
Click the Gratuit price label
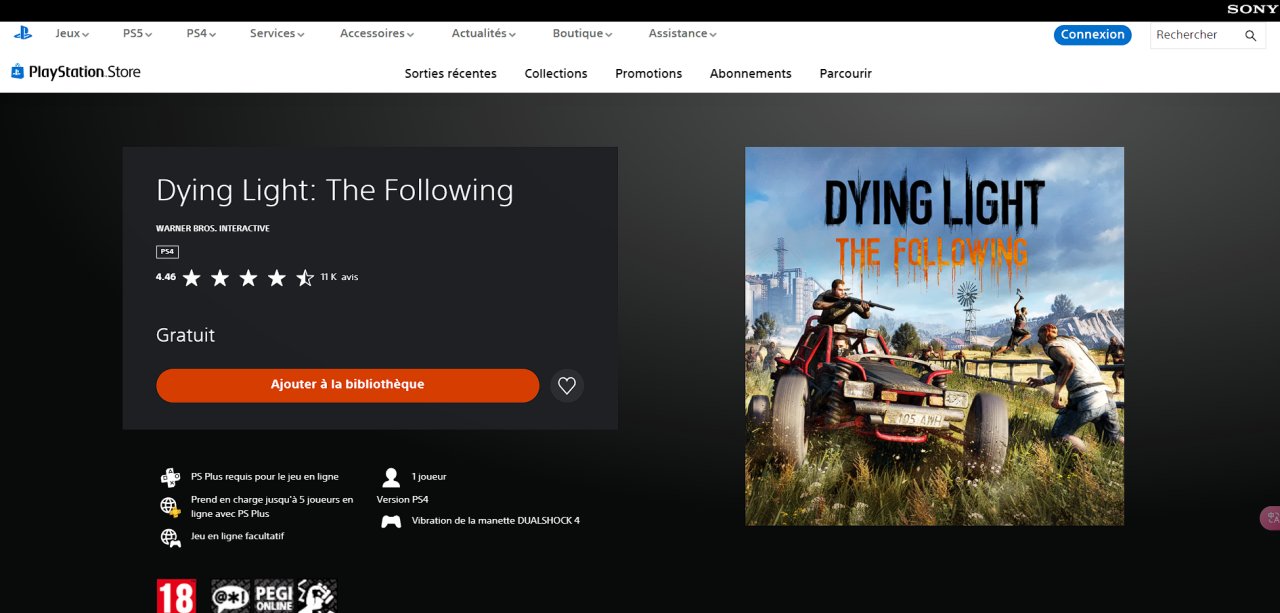pos(185,335)
